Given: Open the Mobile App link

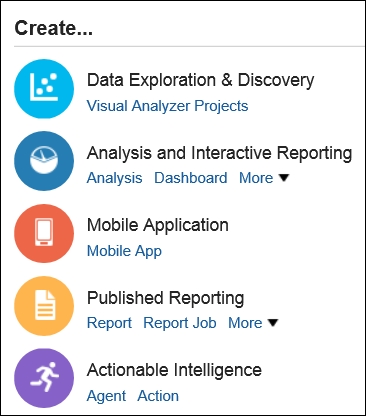Looking at the screenshot, I should coord(124,251).
